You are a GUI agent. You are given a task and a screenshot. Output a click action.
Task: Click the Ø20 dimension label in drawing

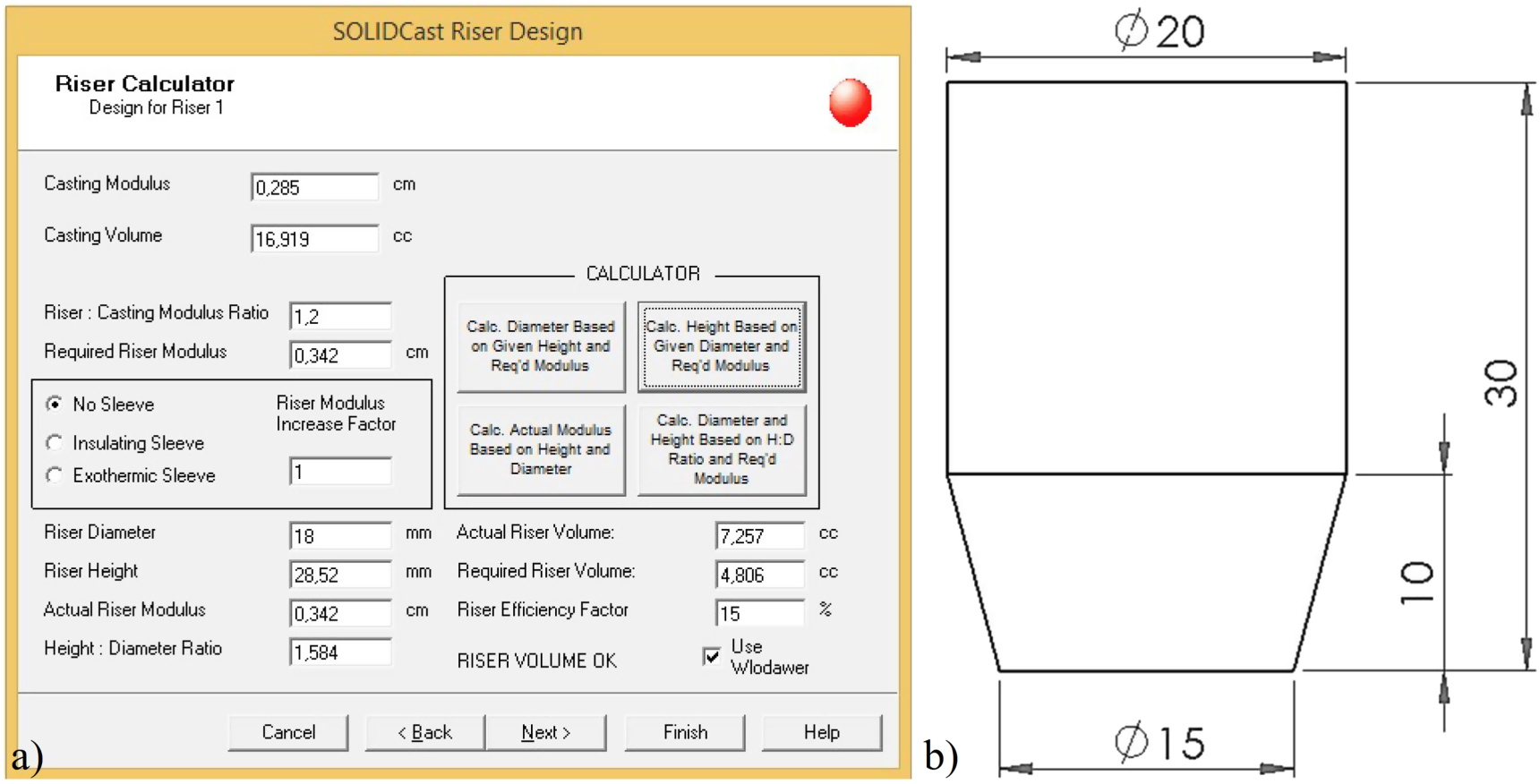(1159, 31)
